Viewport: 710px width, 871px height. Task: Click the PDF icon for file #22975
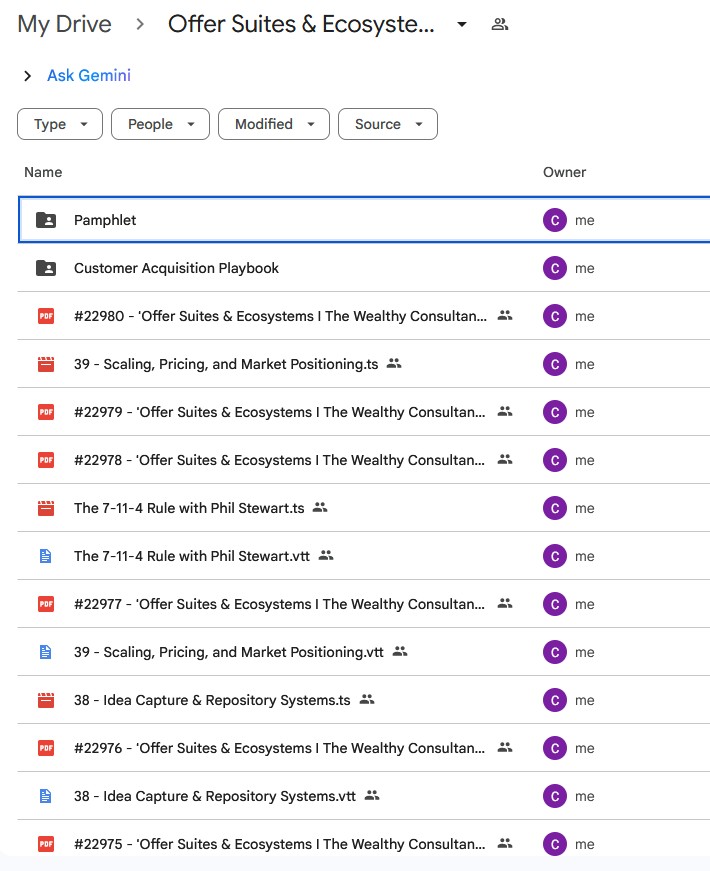pyautogui.click(x=45, y=844)
